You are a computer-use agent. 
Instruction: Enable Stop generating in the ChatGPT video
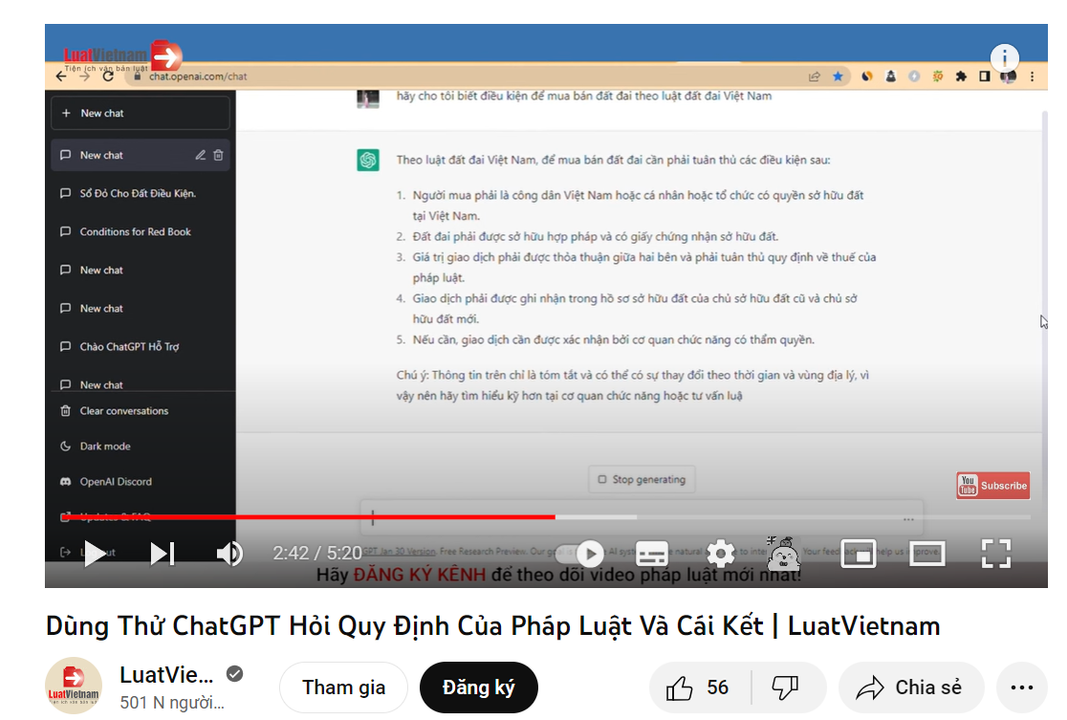point(641,479)
